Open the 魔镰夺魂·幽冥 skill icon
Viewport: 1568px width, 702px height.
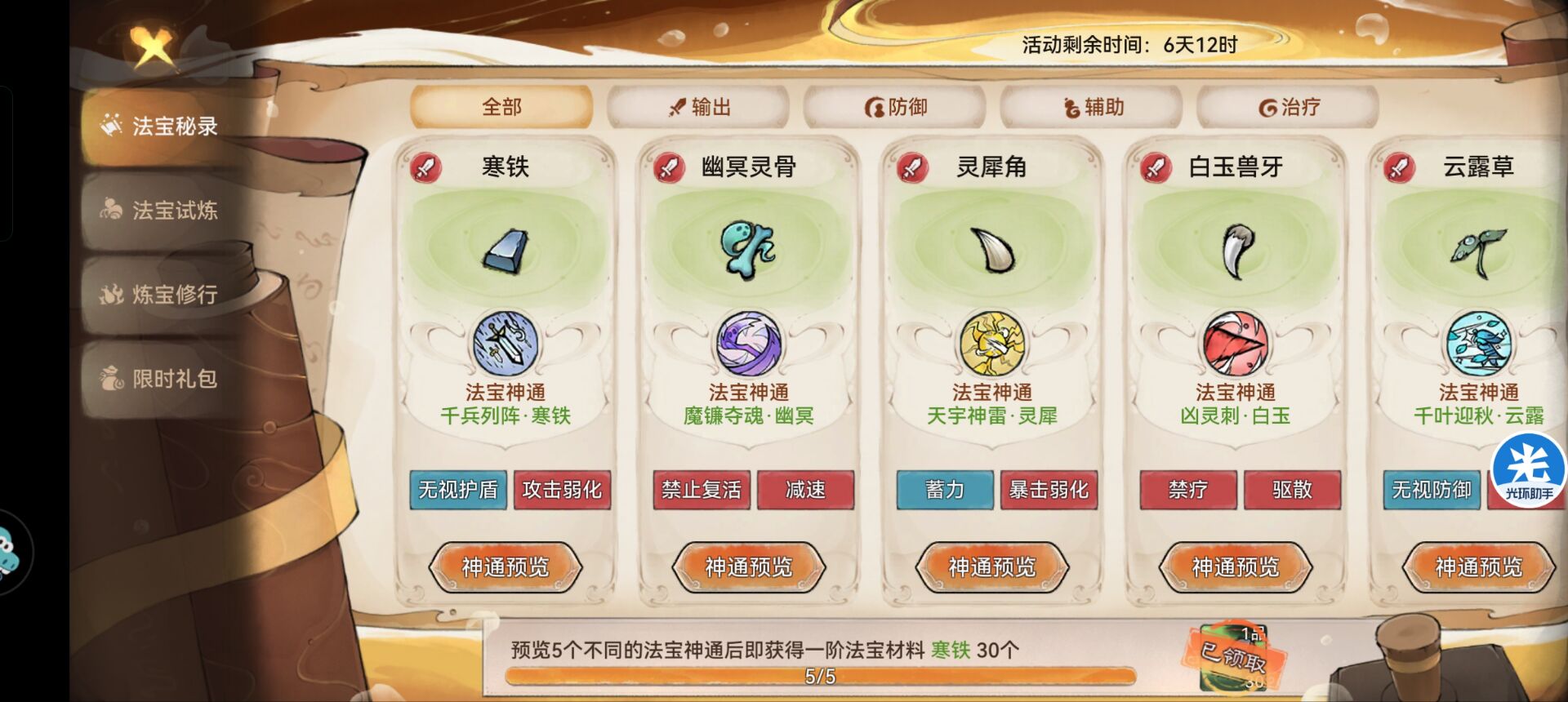point(749,344)
